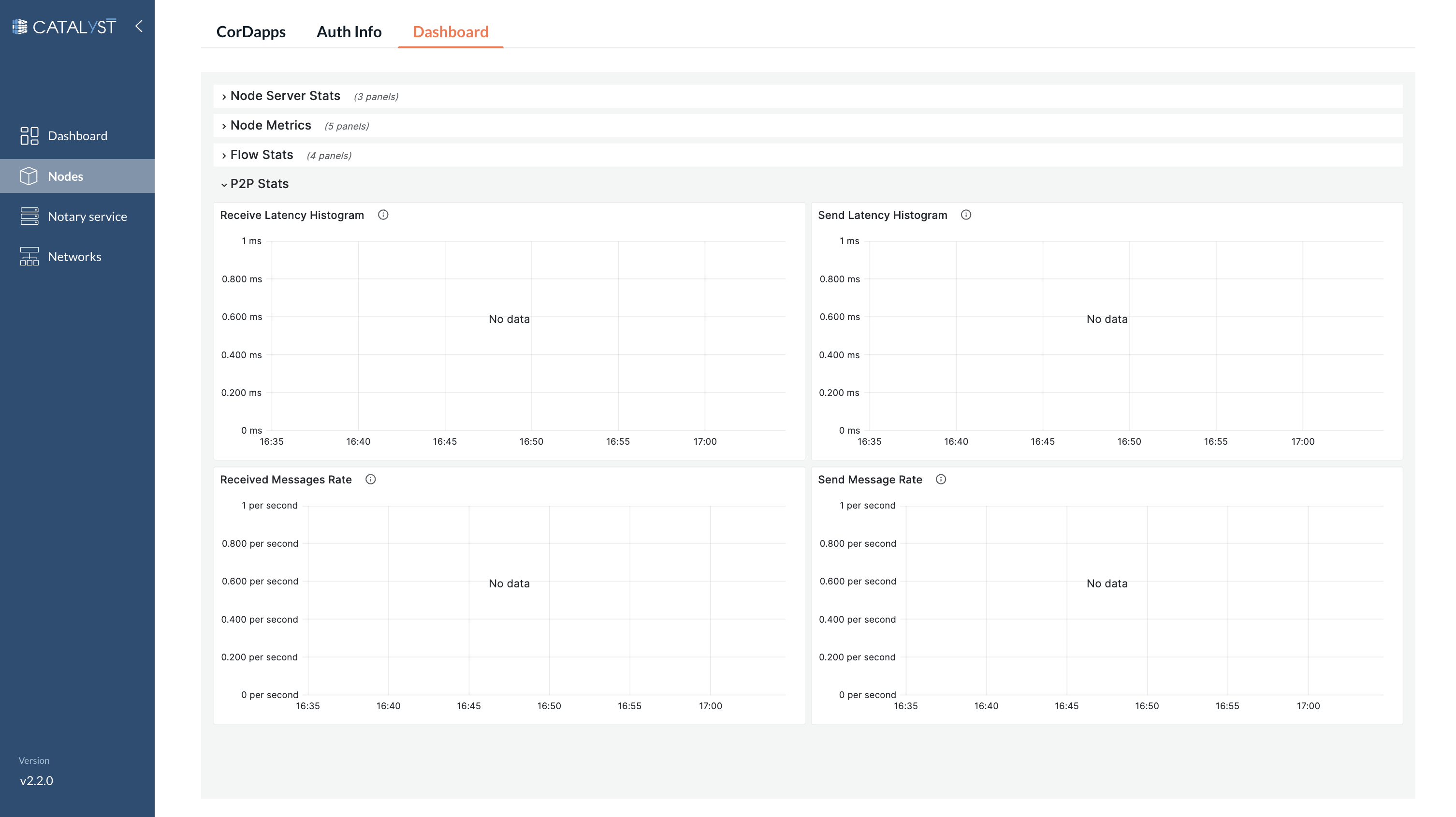This screenshot has width=1456, height=817.
Task: Open Notary service from the sidebar
Action: pos(87,217)
